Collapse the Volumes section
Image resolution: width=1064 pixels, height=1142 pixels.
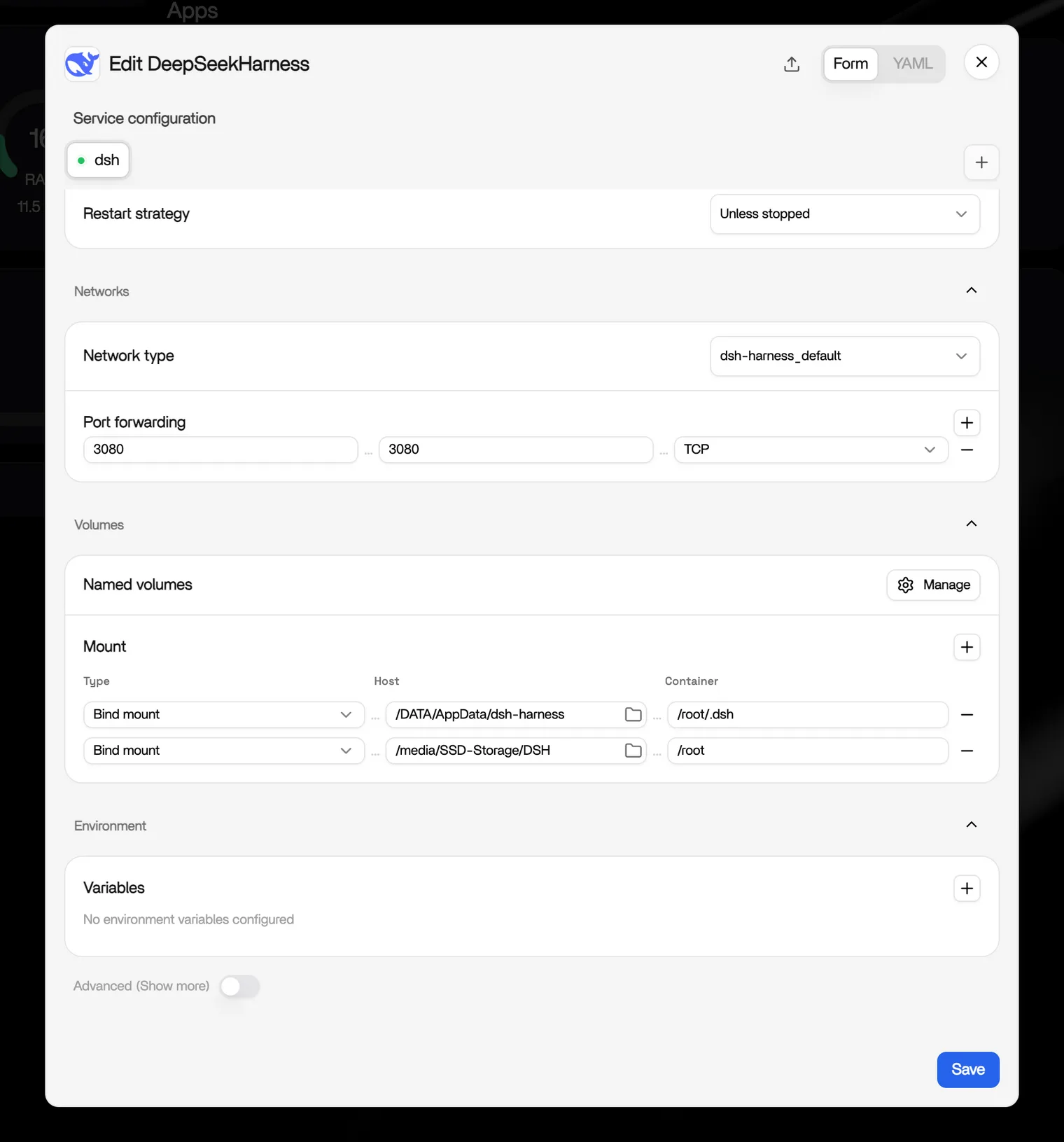tap(972, 524)
